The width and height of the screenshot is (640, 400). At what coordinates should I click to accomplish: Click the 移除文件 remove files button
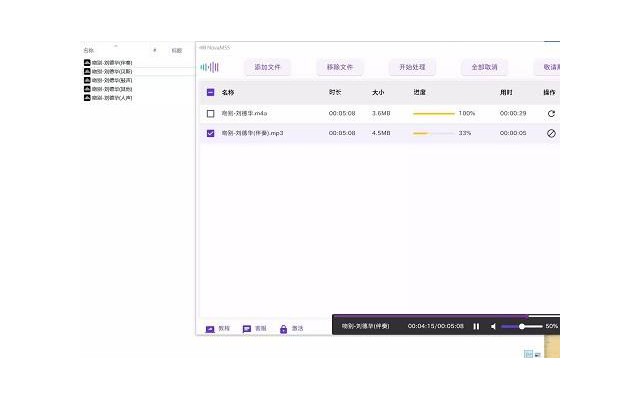pos(340,67)
